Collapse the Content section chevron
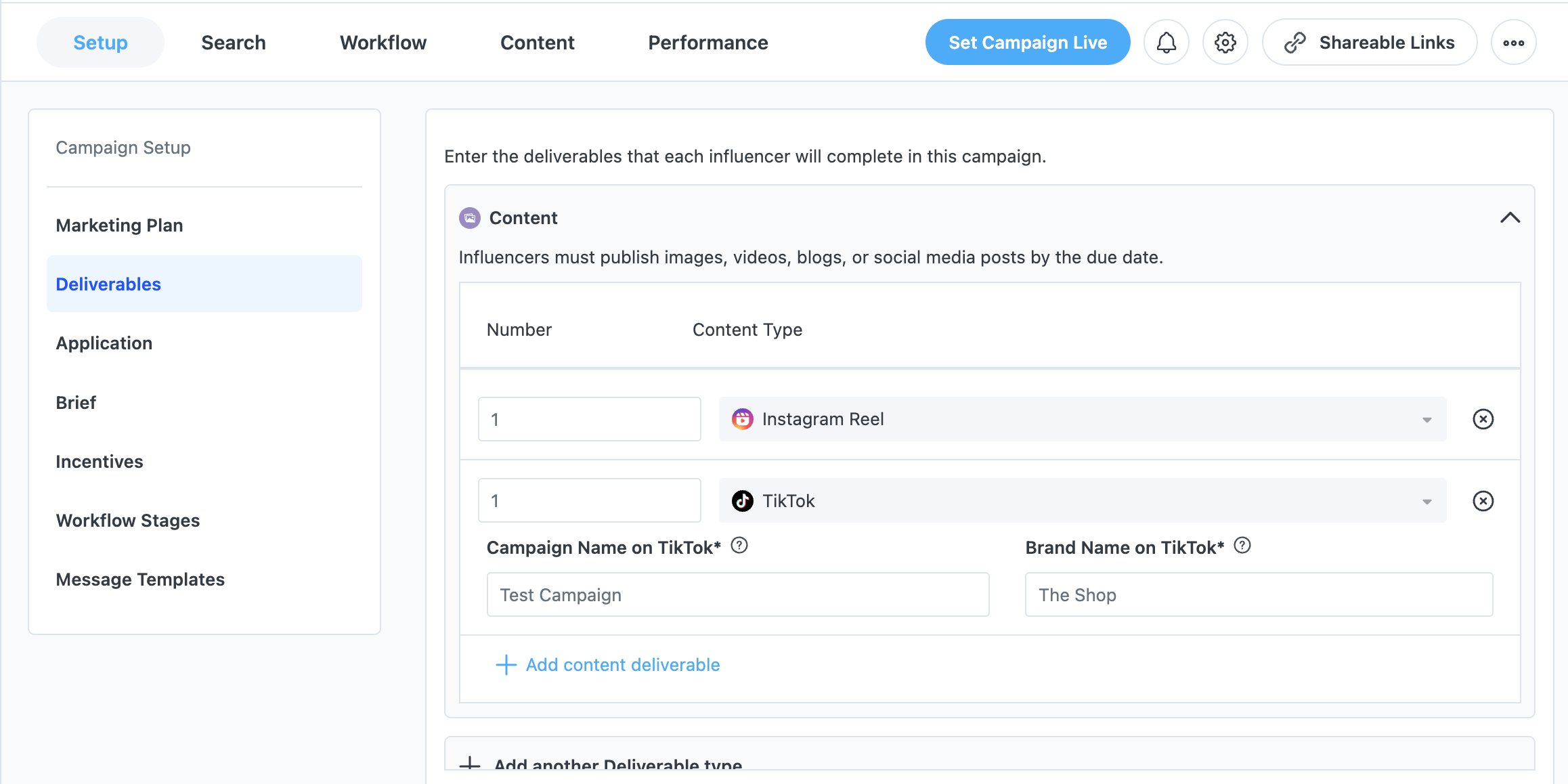 (x=1510, y=218)
